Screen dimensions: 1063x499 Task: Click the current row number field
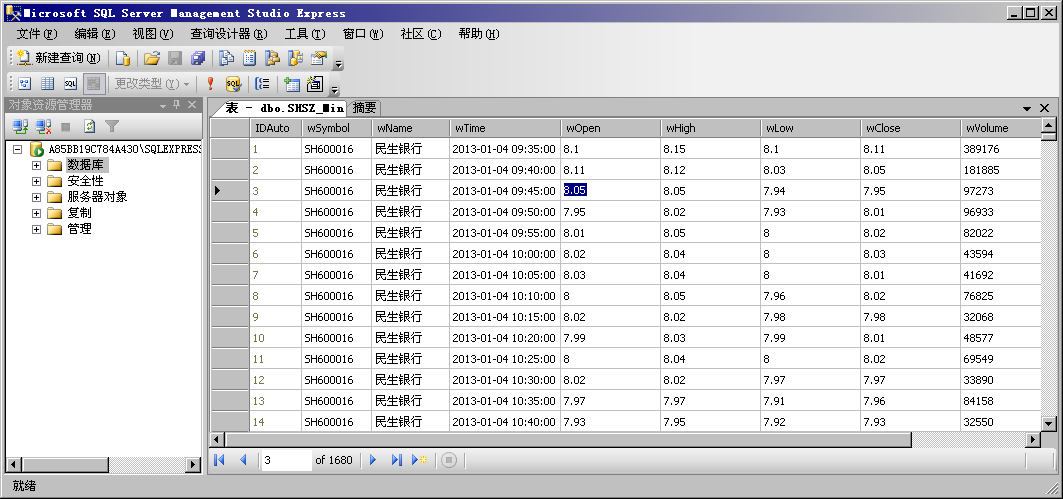(286, 460)
